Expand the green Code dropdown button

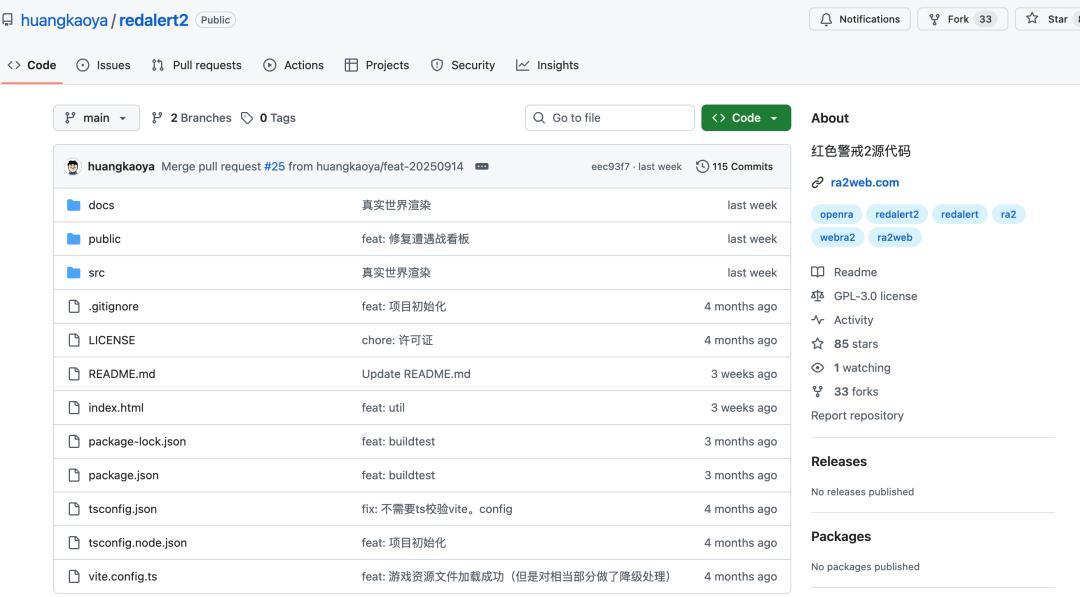coord(745,118)
